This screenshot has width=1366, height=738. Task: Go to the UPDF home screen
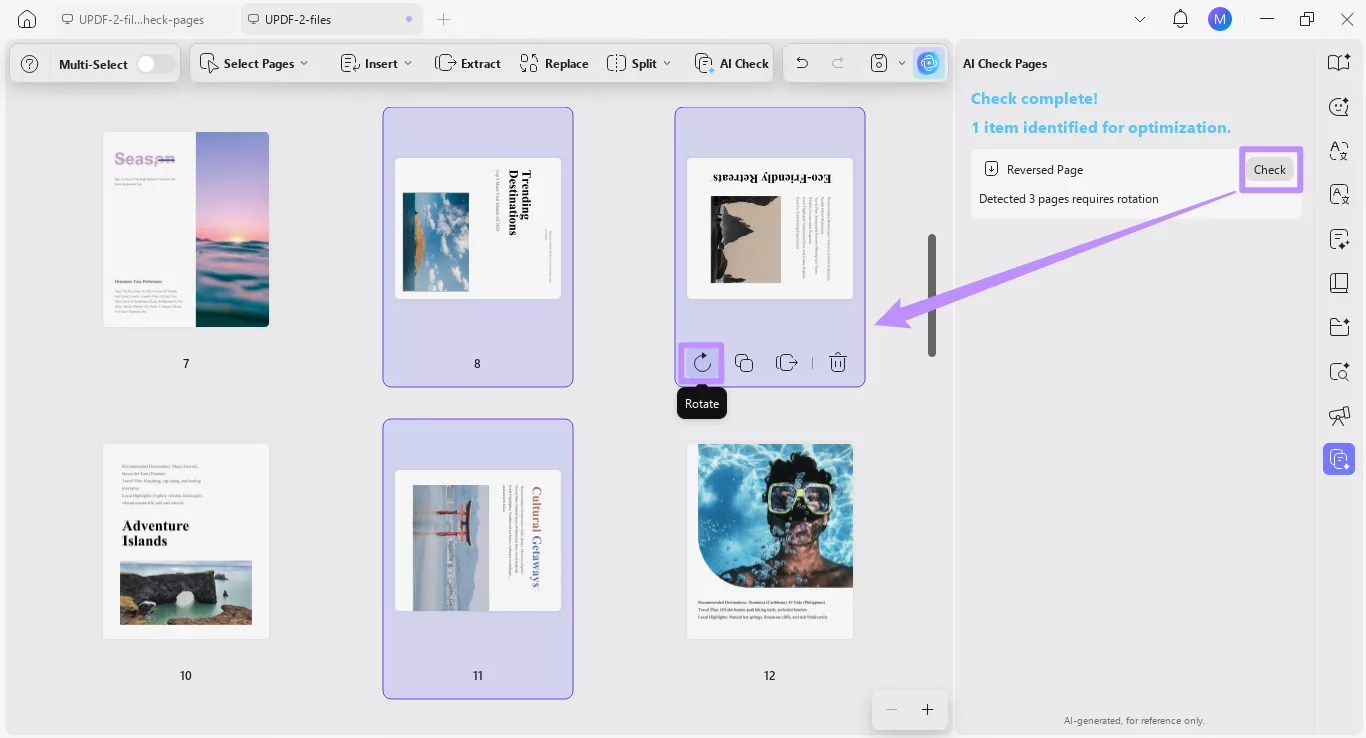click(27, 19)
